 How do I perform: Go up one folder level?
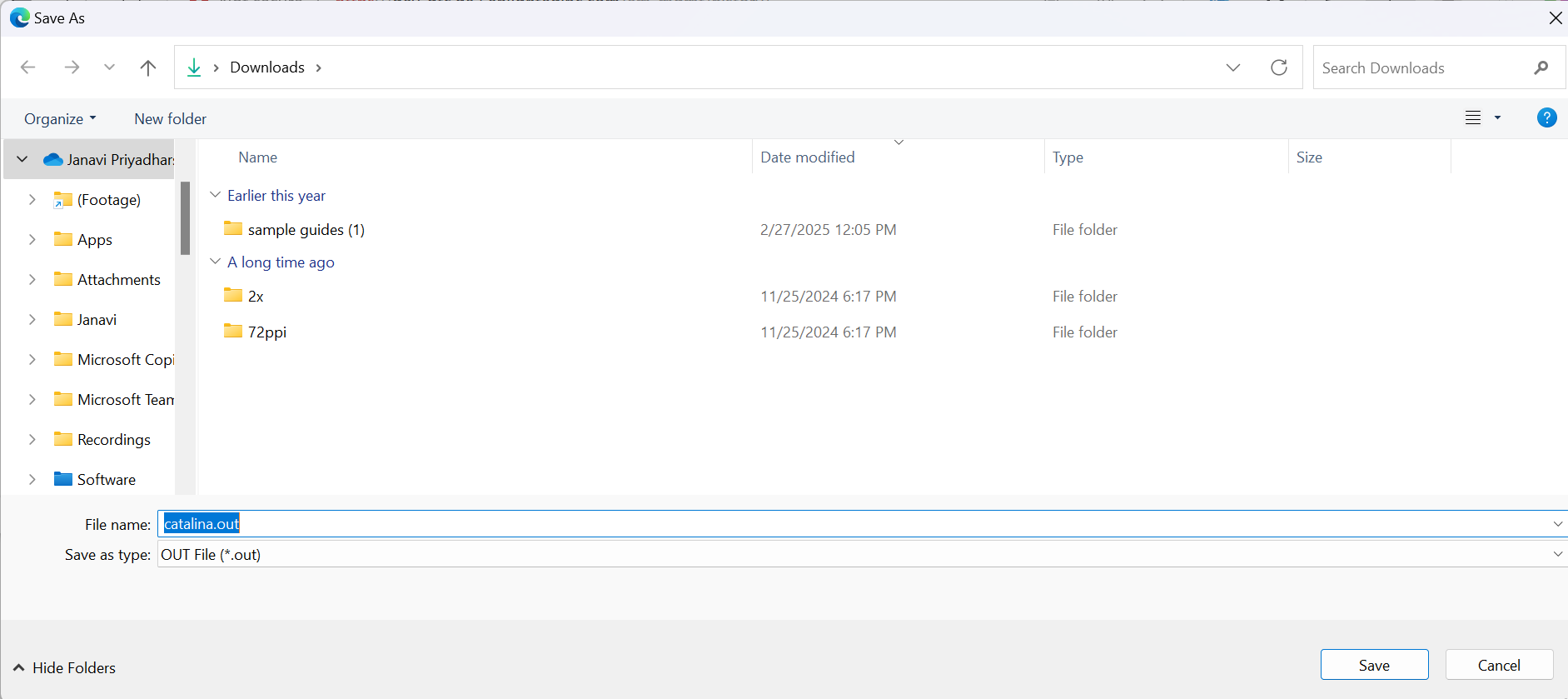[x=148, y=67]
